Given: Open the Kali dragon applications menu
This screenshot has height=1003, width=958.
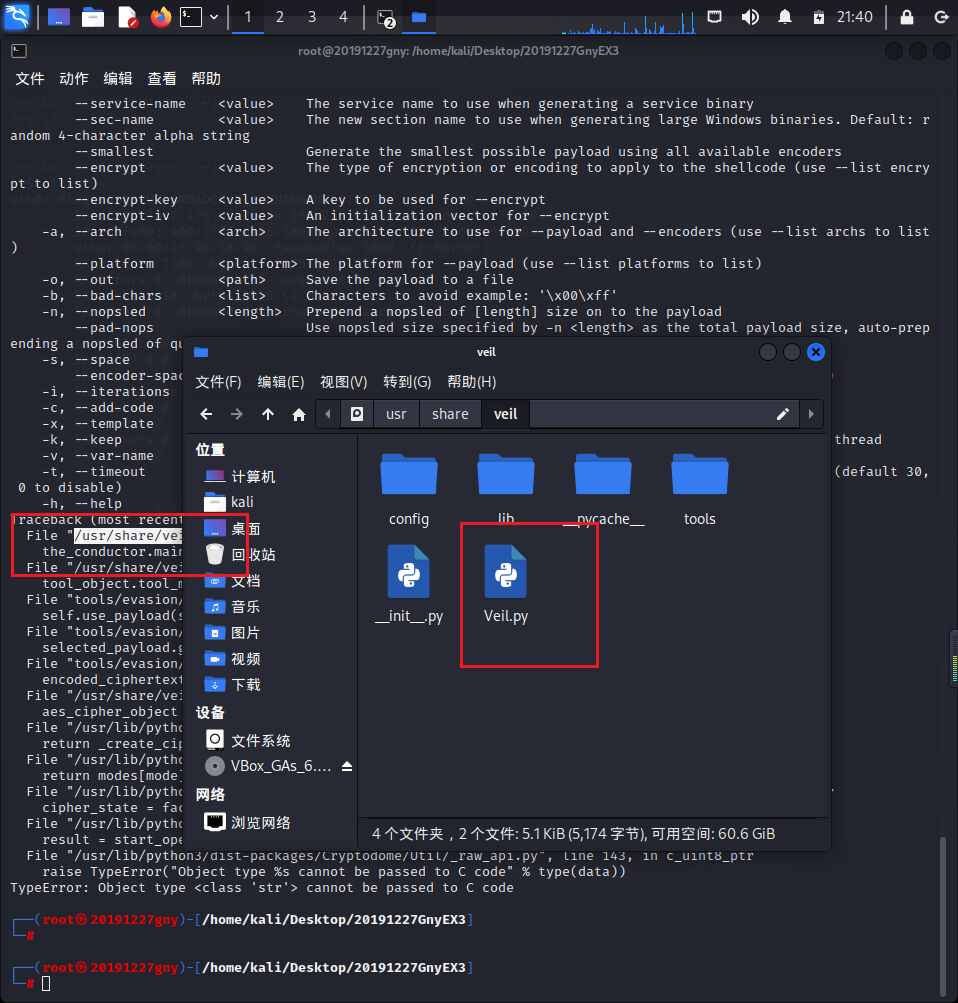Looking at the screenshot, I should pyautogui.click(x=17, y=17).
